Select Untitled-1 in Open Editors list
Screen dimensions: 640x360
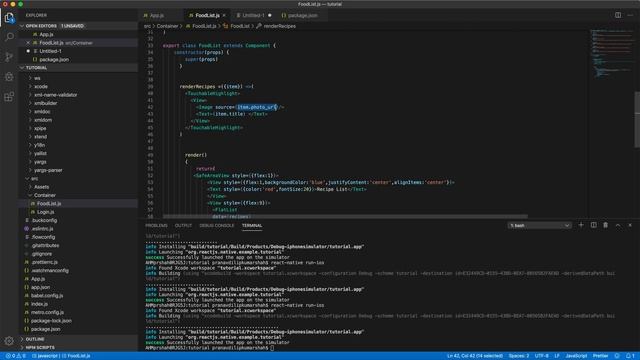50,51
